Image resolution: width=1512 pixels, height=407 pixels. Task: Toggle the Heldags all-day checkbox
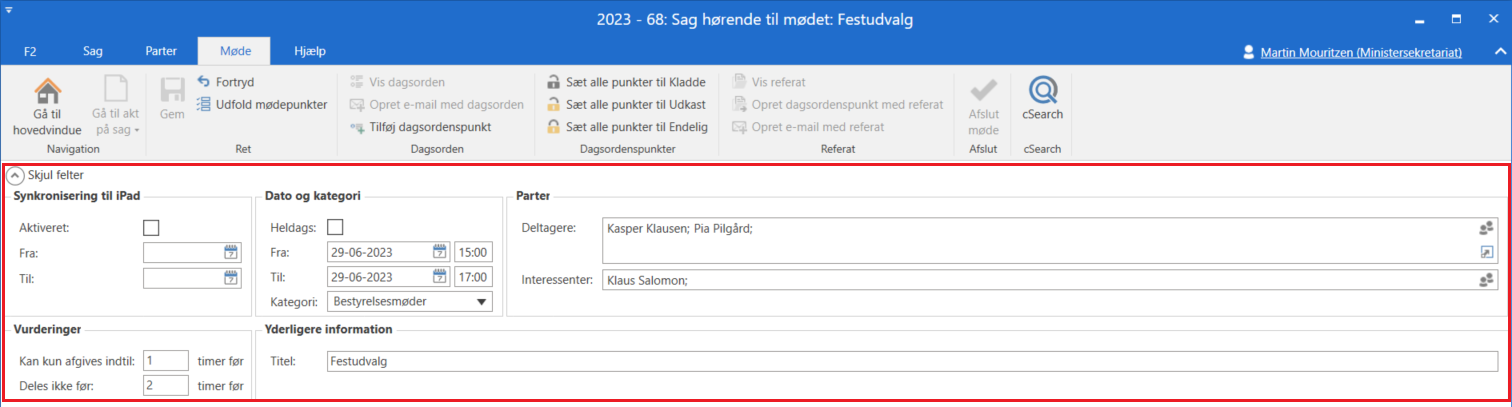[x=335, y=228]
